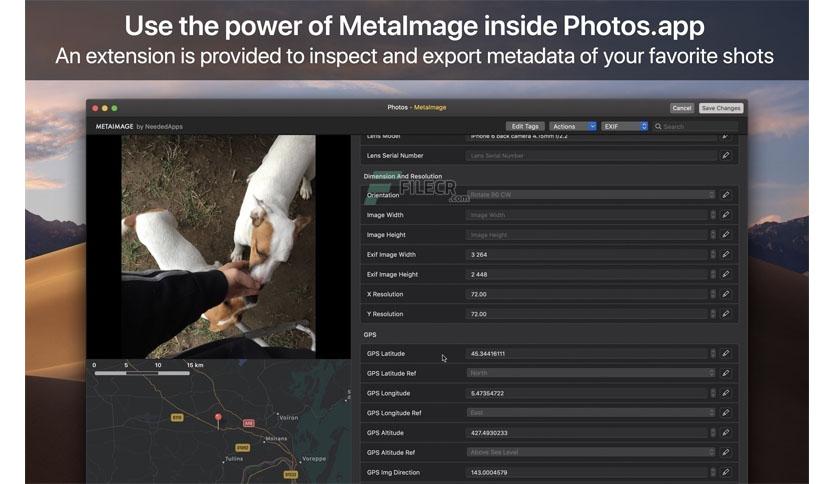Click the Edit Tags button
836x484 pixels.
coord(525,126)
